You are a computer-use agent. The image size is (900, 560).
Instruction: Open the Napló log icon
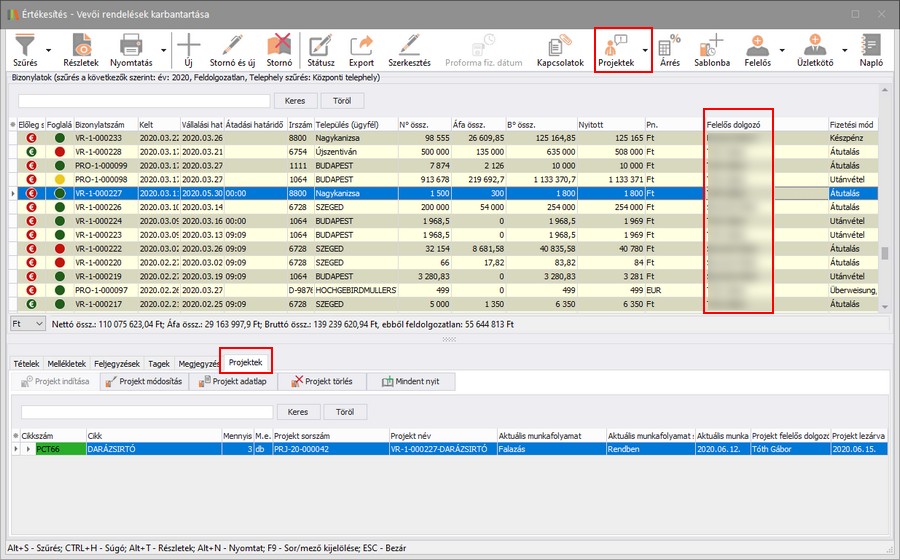(870, 50)
